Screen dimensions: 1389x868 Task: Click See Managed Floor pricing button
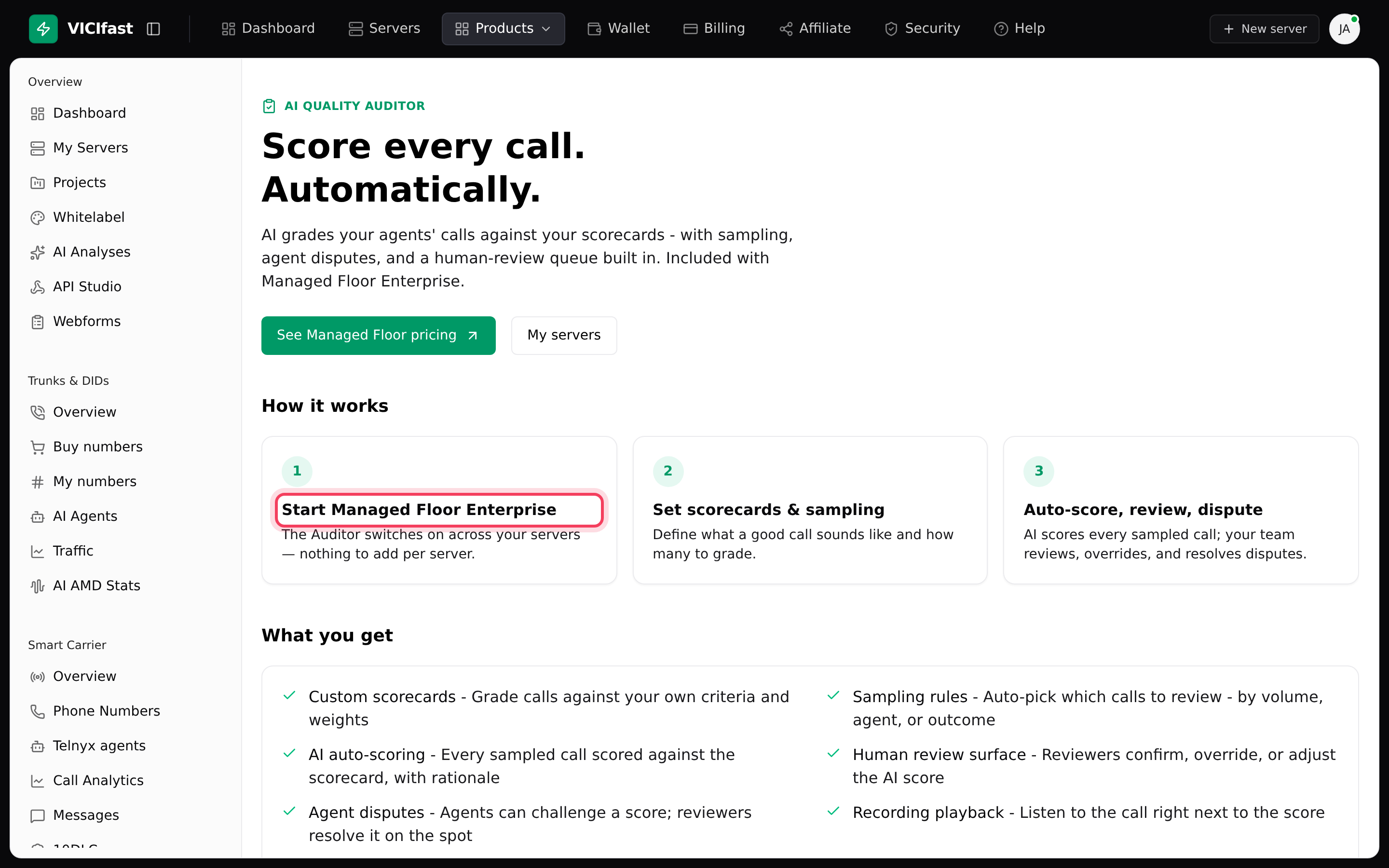pos(378,335)
